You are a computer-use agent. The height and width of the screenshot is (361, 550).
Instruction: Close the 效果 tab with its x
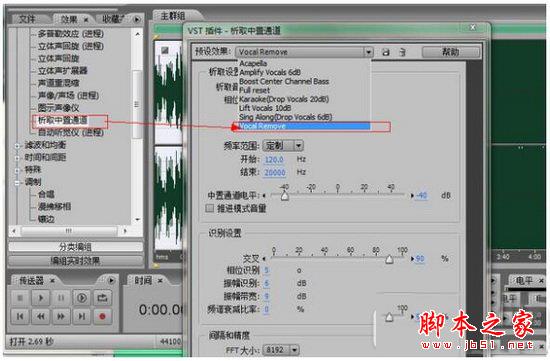(x=86, y=20)
